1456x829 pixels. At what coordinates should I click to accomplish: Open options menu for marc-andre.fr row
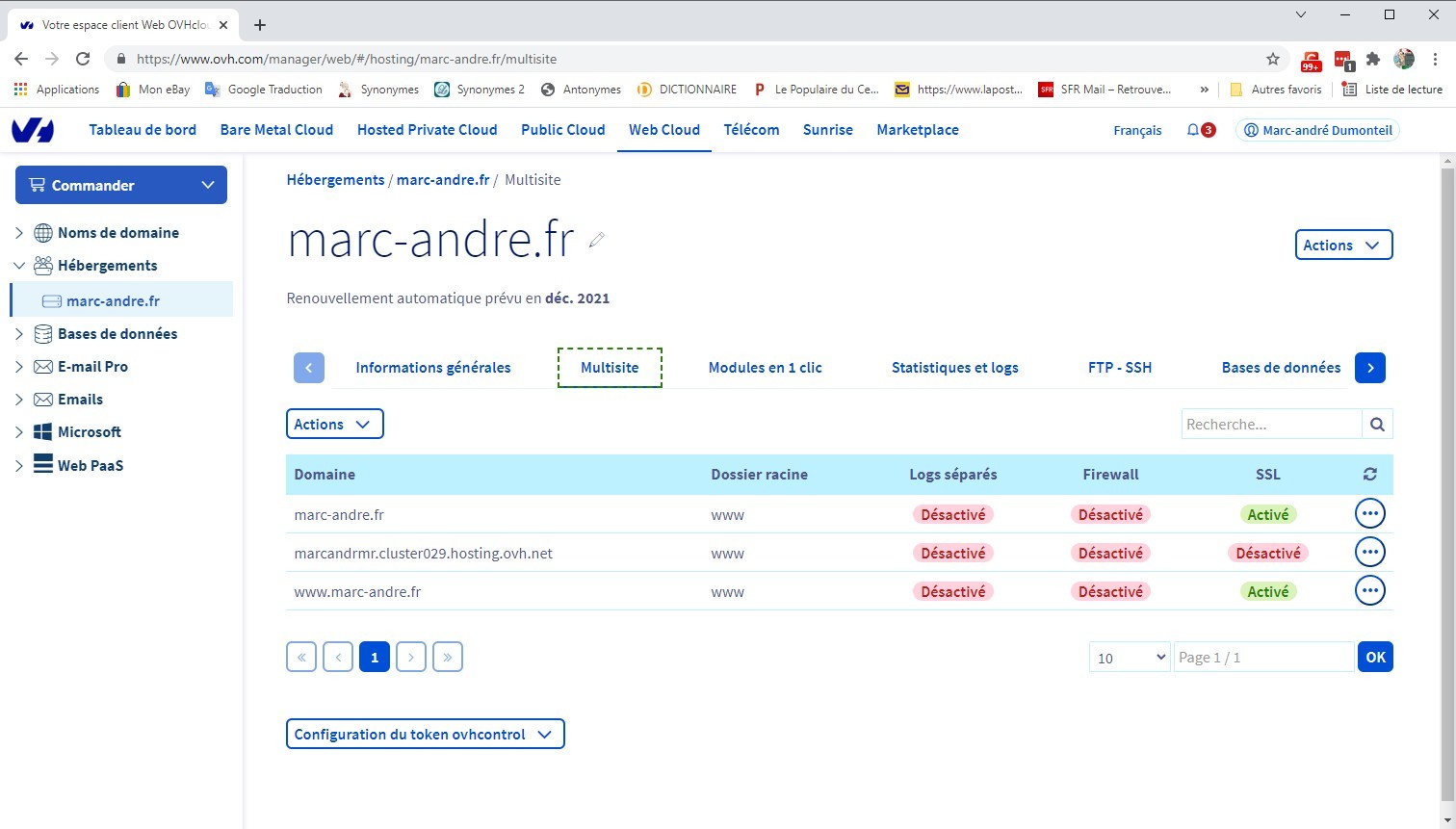point(1369,514)
